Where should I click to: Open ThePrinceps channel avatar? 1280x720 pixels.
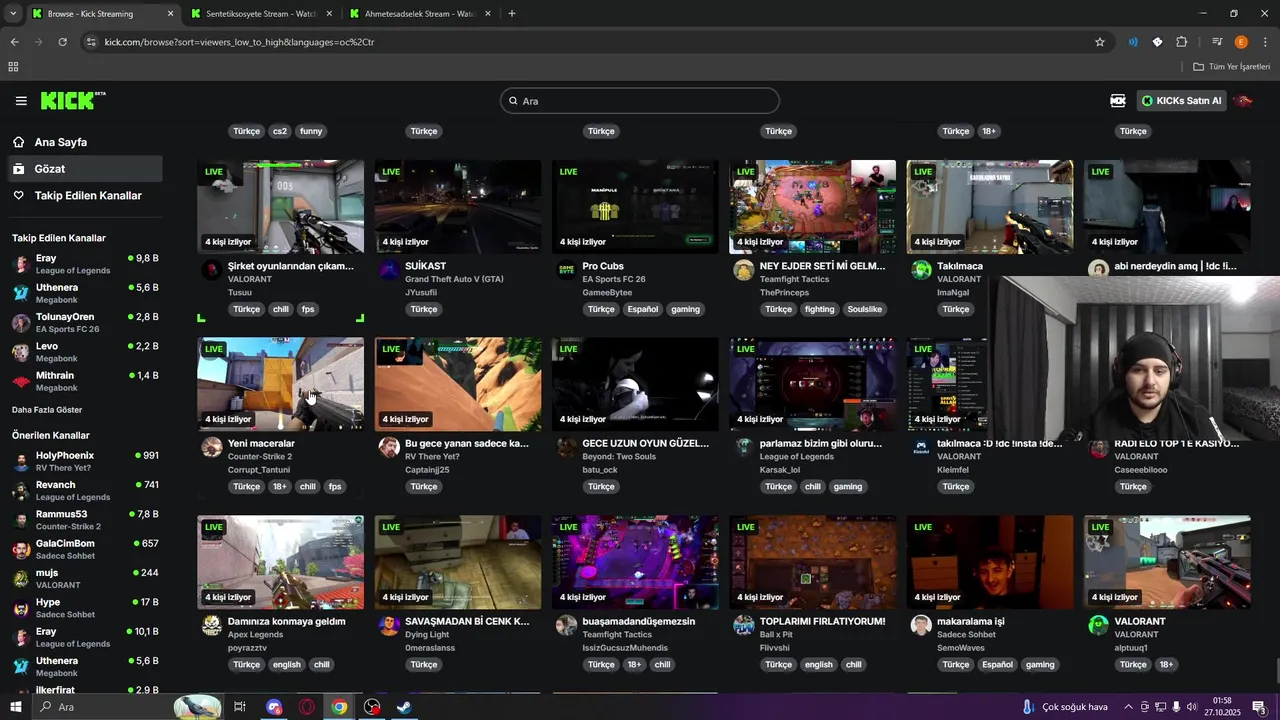[x=743, y=270]
